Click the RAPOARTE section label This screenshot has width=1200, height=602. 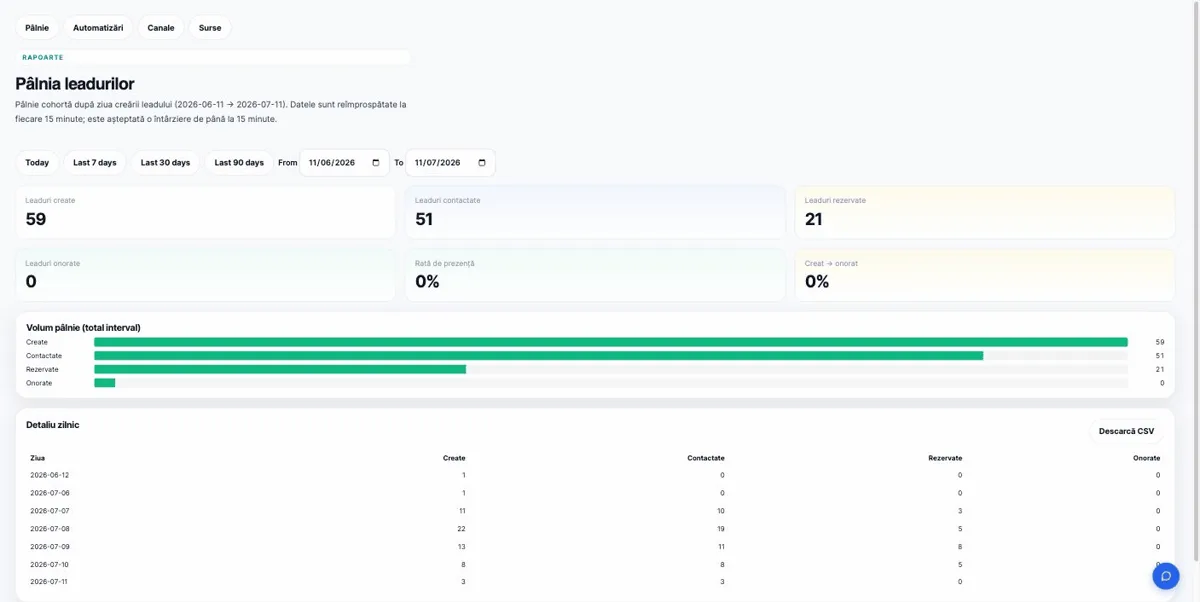click(43, 58)
